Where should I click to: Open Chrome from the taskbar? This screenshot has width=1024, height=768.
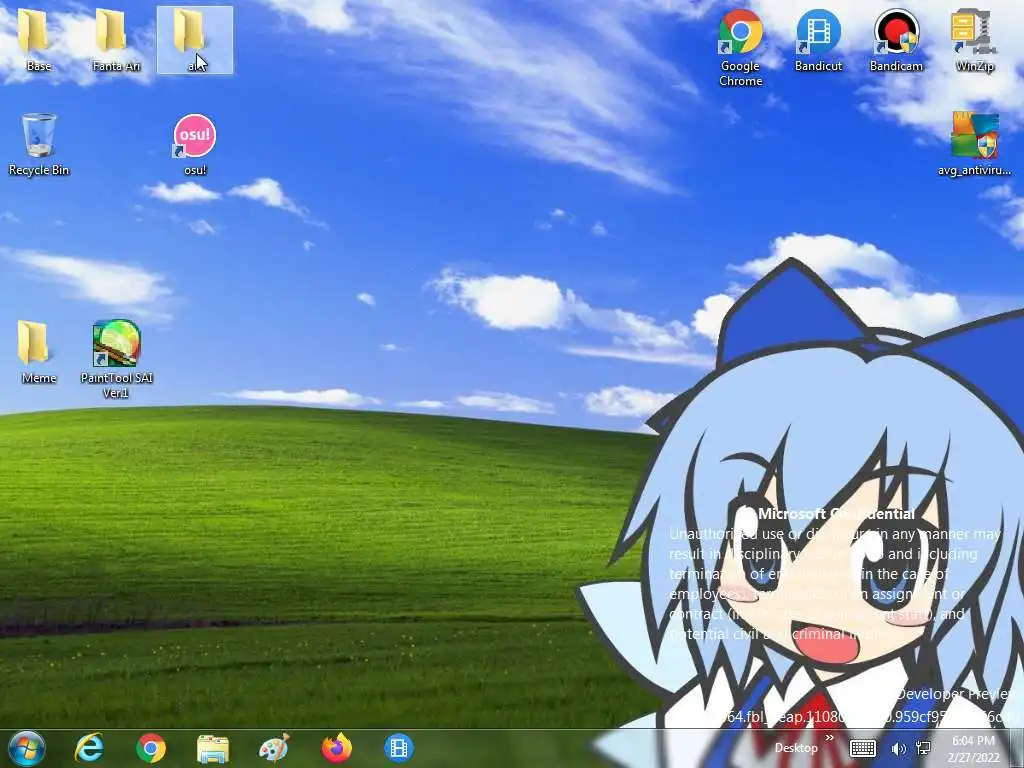click(151, 748)
